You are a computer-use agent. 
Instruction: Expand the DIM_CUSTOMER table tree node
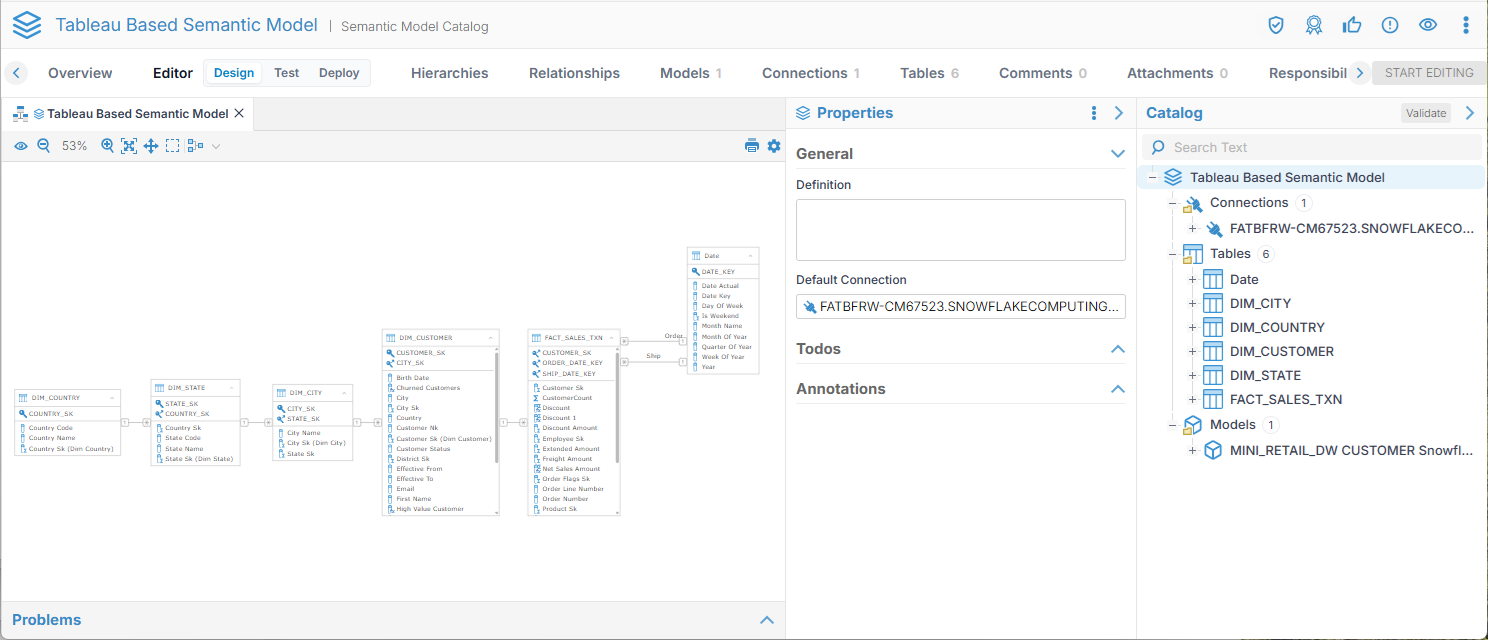pos(1192,352)
